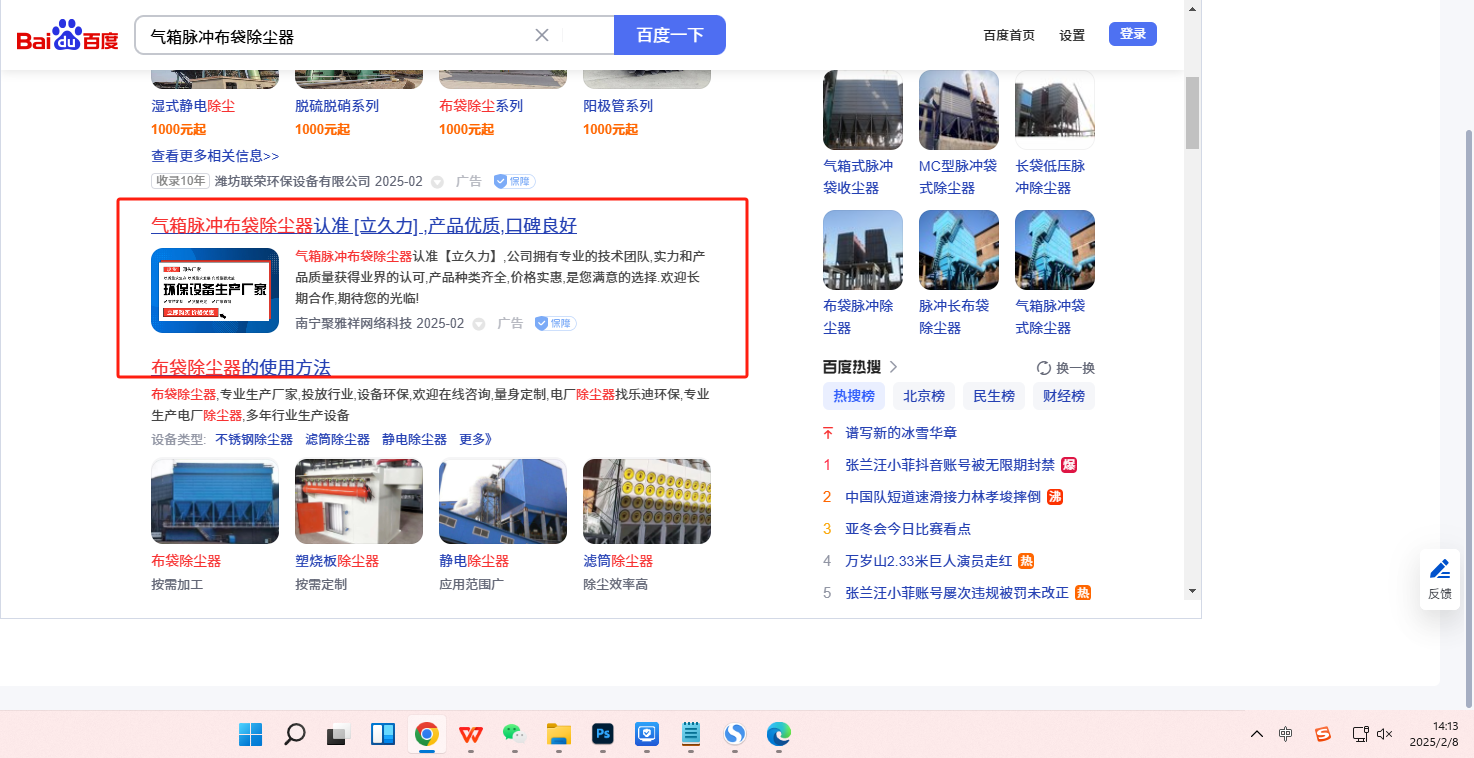Open the Windows Start menu

250,735
